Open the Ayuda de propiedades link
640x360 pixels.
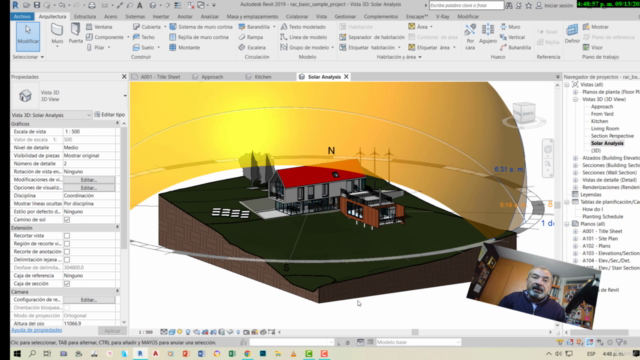tap(36, 330)
